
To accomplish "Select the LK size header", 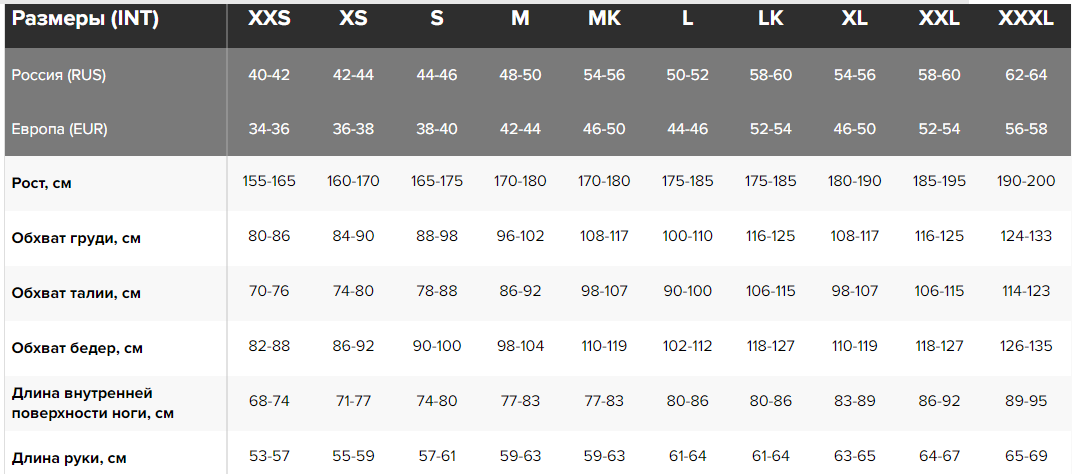I will (771, 19).
